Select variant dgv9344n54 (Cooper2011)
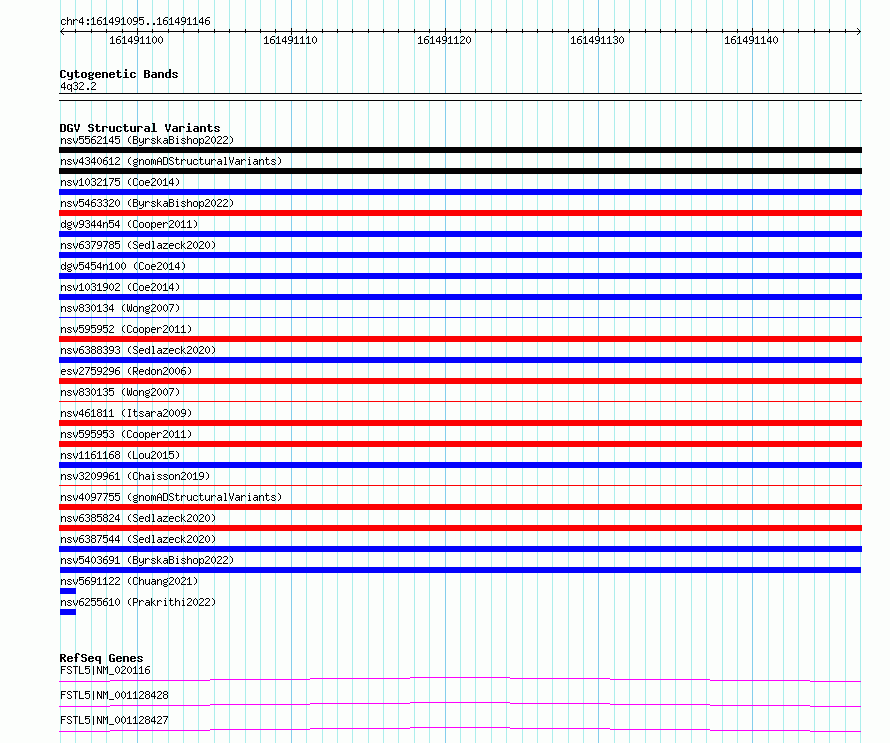The height and width of the screenshot is (743, 890). [x=129, y=224]
